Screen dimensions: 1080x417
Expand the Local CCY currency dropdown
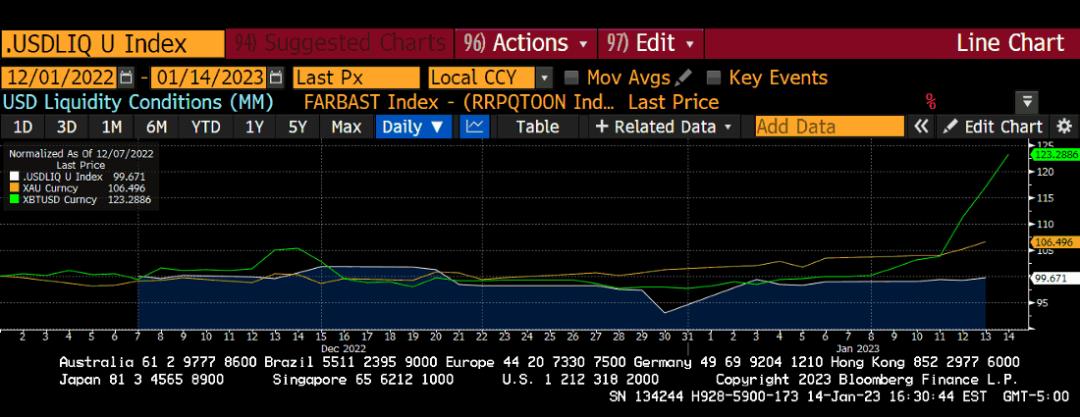tap(544, 78)
